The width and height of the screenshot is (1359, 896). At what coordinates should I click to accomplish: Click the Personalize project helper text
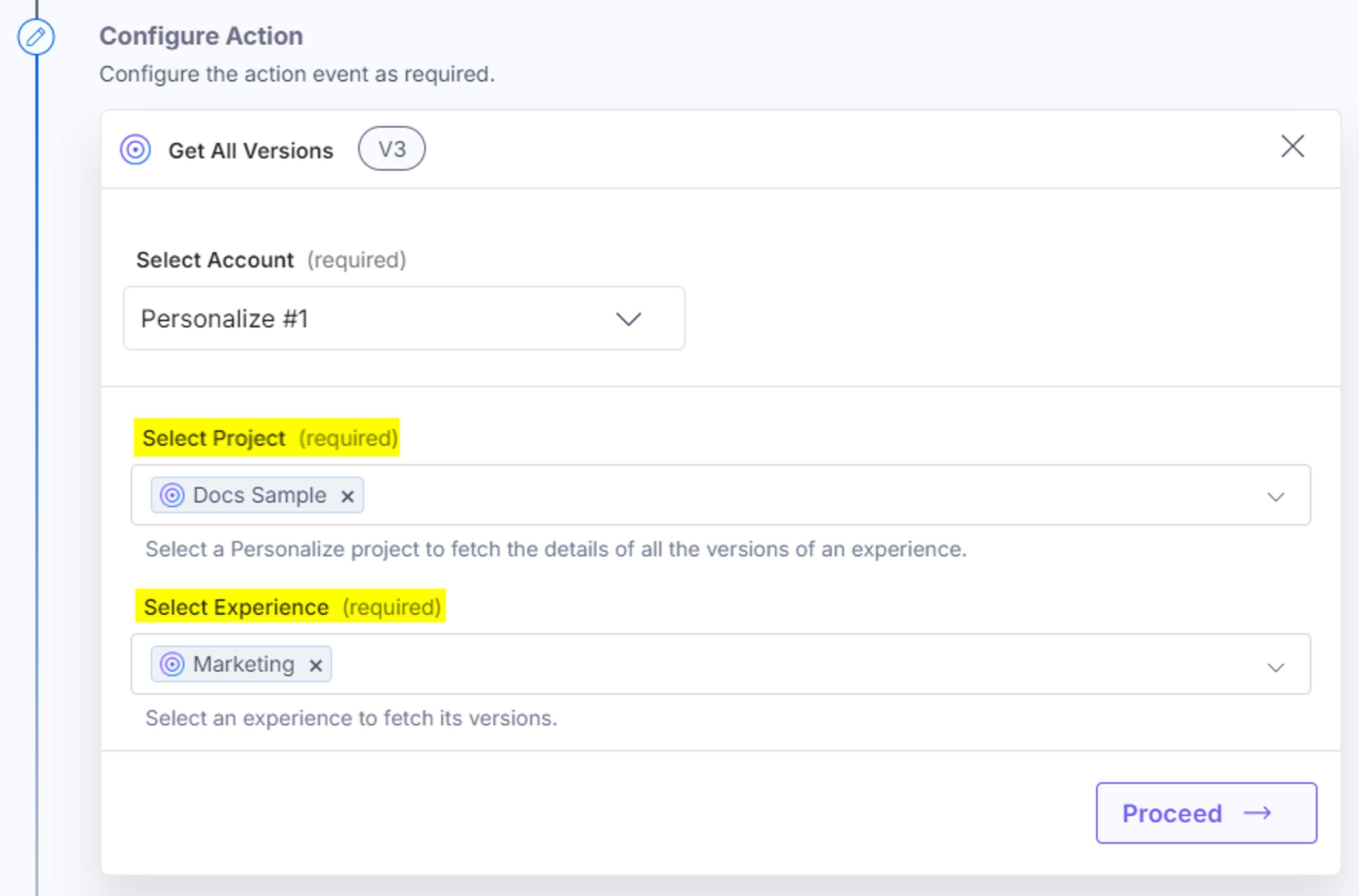(556, 549)
